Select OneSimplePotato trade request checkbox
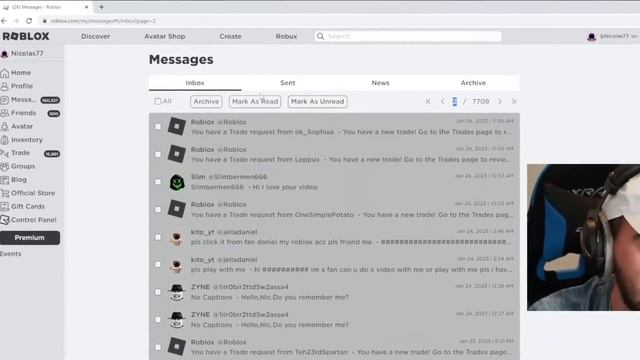 pos(158,209)
